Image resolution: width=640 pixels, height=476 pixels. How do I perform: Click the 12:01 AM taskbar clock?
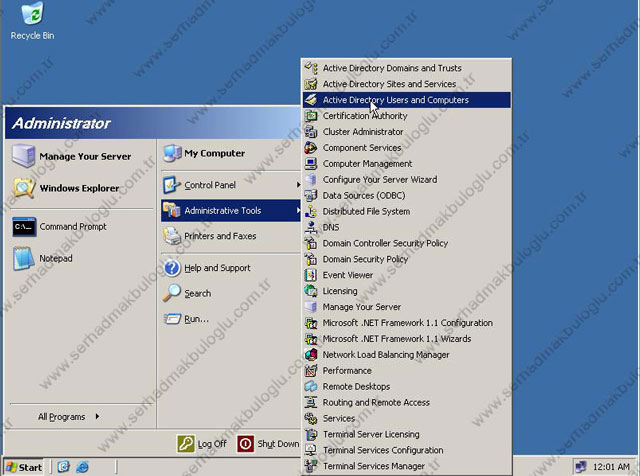[611, 466]
